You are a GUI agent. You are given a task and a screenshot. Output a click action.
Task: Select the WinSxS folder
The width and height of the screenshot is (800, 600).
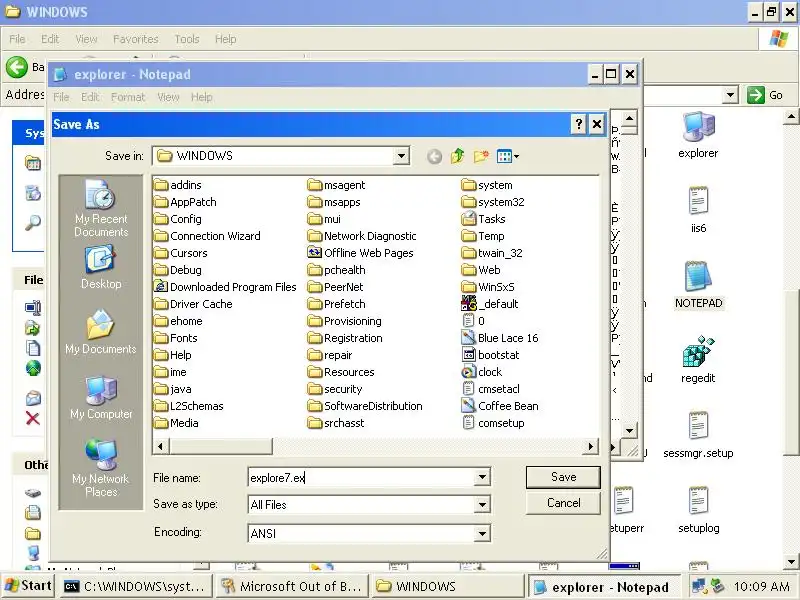488,287
